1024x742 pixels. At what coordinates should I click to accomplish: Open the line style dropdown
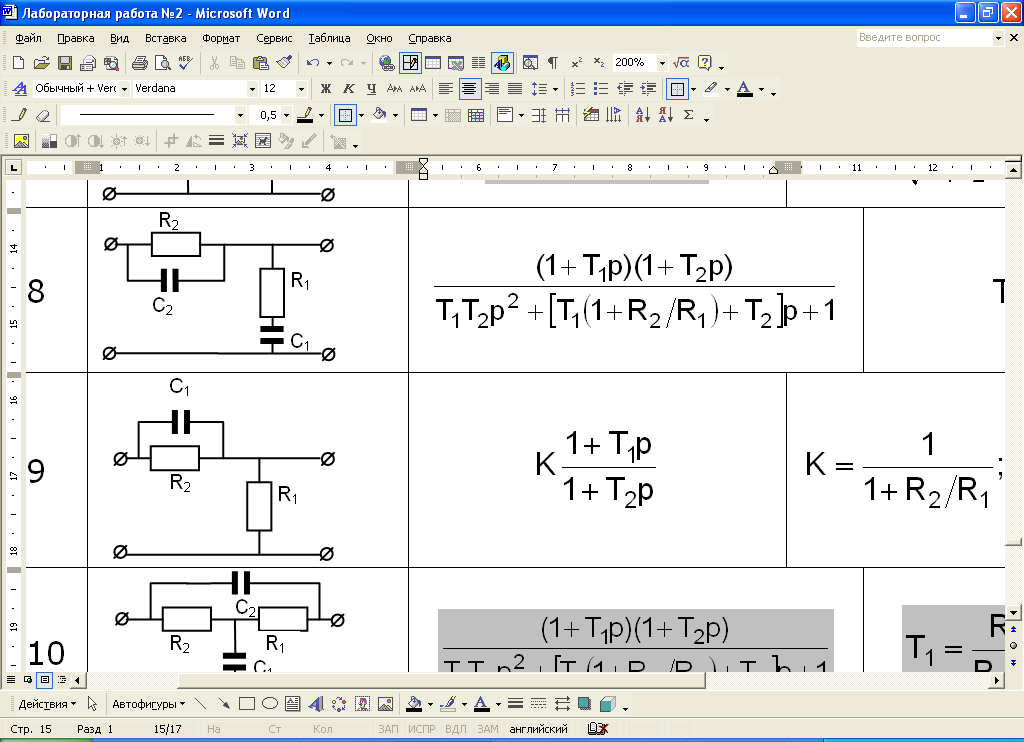240,116
